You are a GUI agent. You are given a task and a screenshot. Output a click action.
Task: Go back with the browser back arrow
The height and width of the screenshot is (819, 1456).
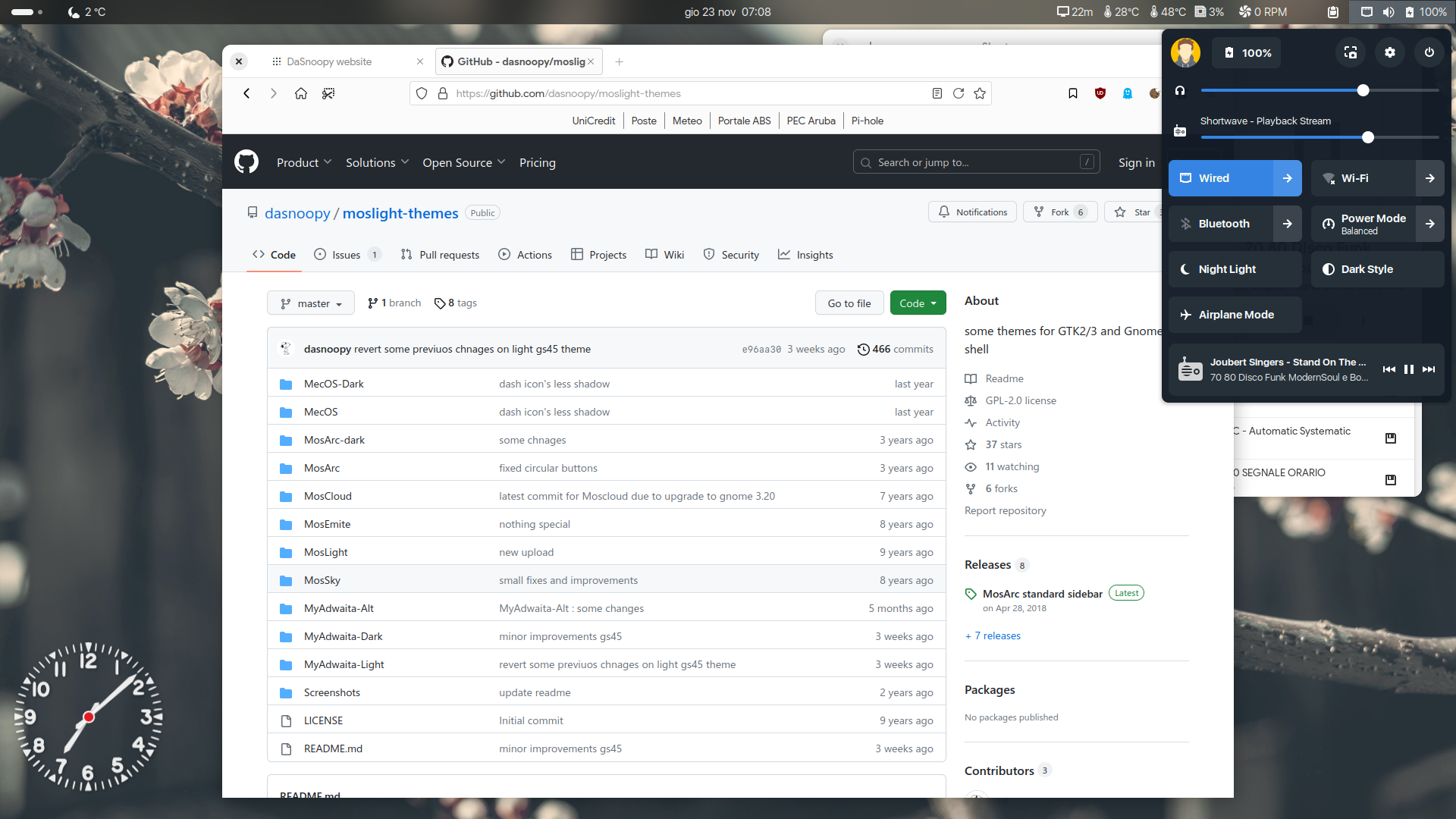246,93
